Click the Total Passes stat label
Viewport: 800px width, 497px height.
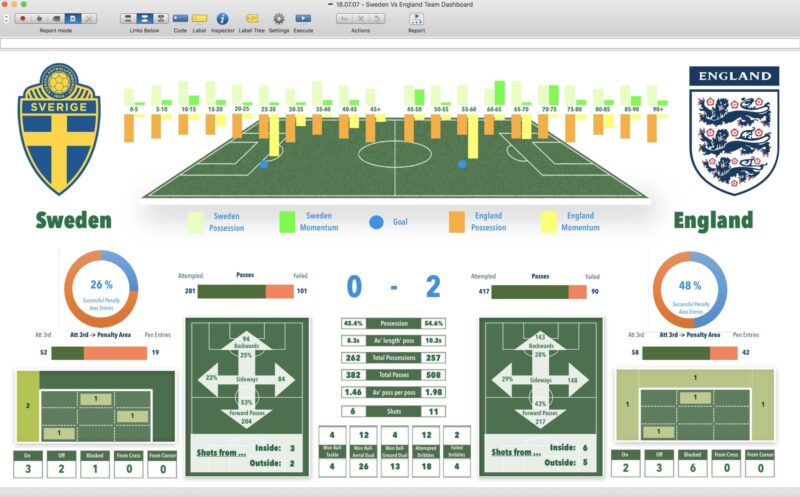point(394,375)
